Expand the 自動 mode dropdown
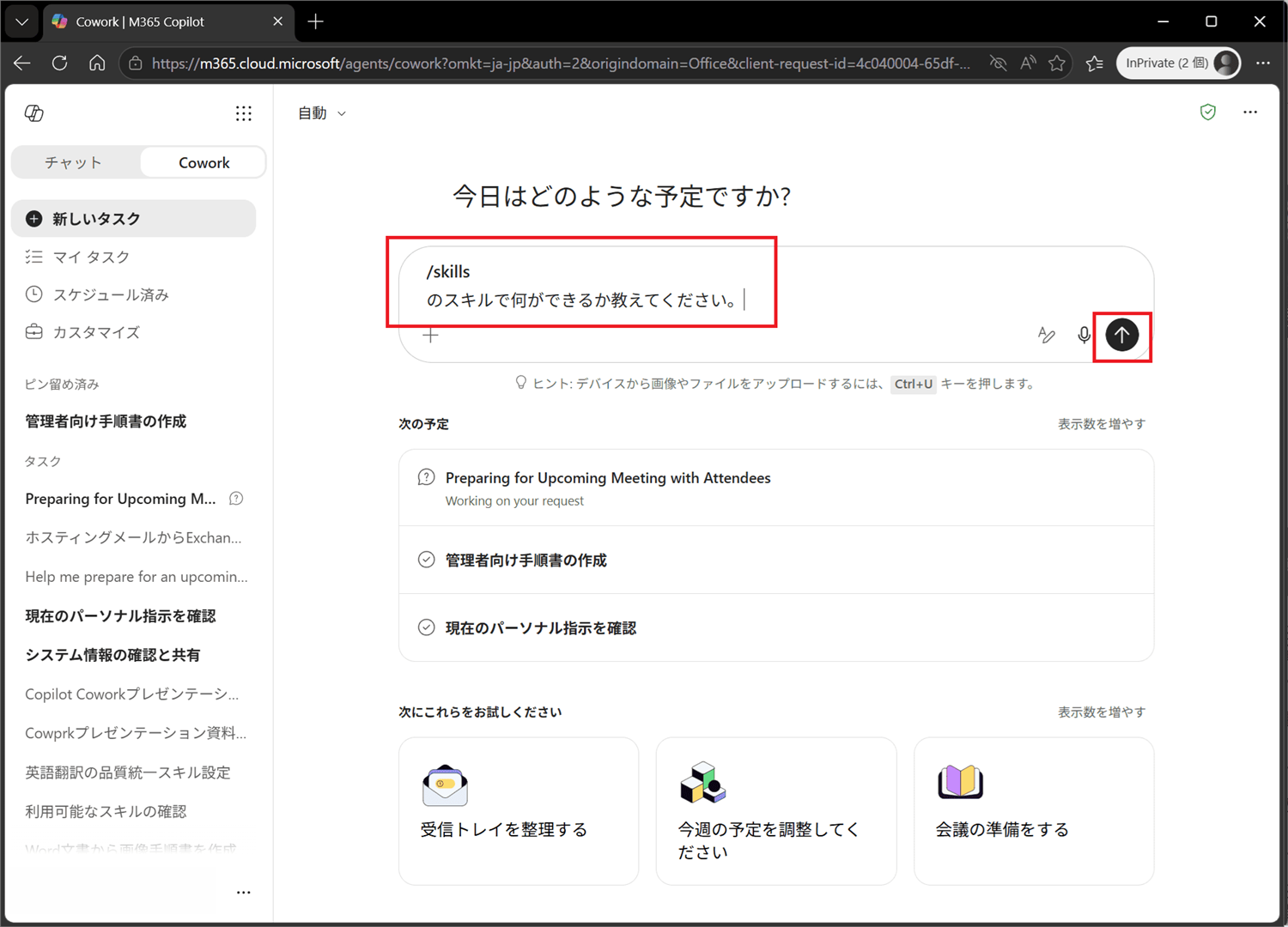The width and height of the screenshot is (1288, 927). (x=322, y=113)
